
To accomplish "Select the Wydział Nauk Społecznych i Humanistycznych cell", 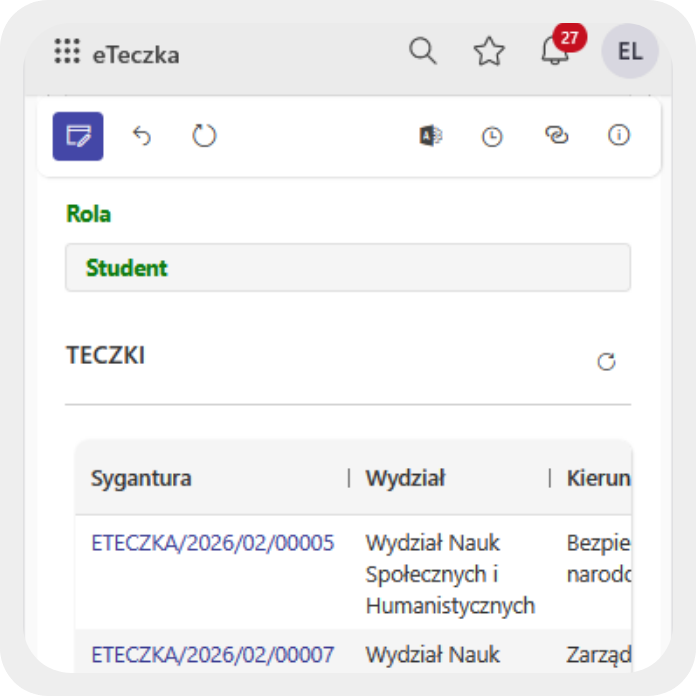I will click(x=449, y=574).
